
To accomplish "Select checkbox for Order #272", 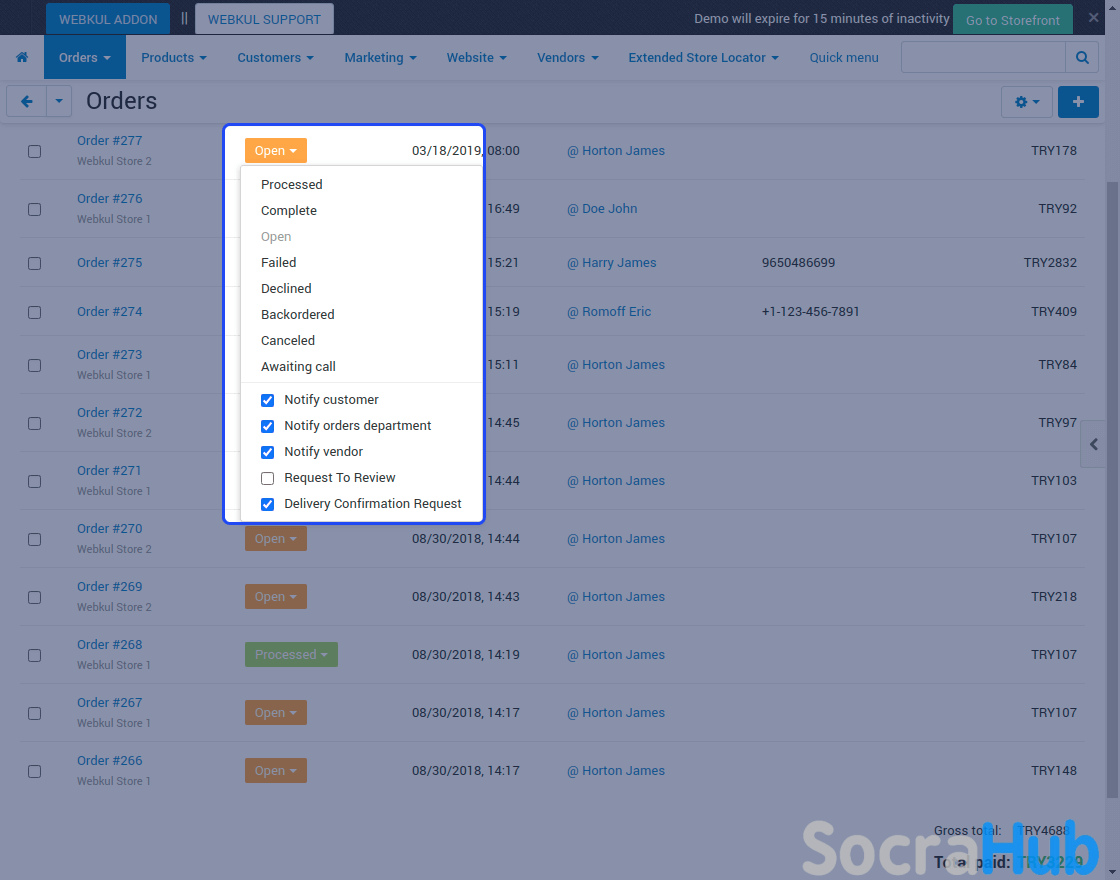I will click(x=34, y=424).
